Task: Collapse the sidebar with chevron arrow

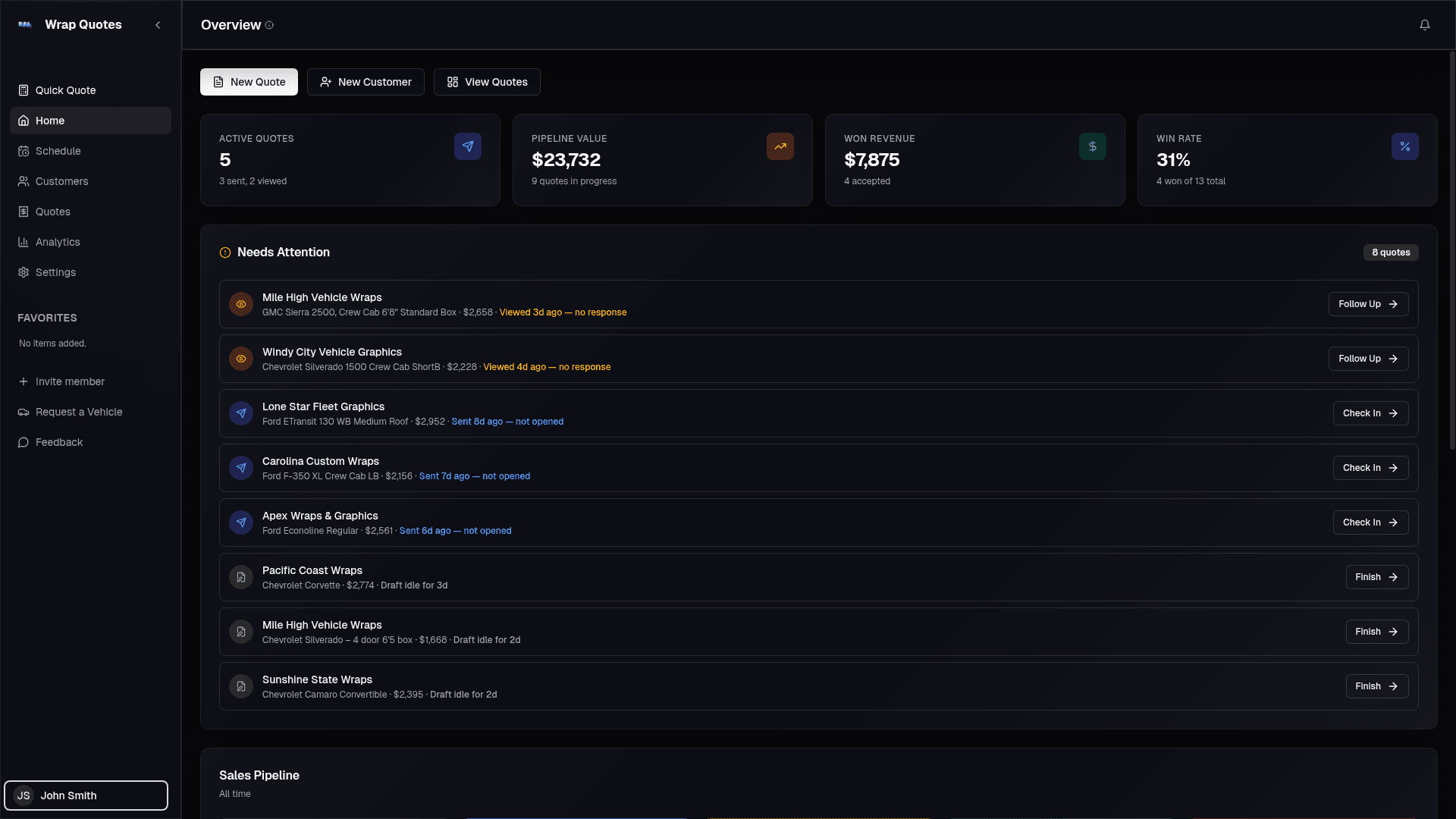Action: pyautogui.click(x=158, y=25)
